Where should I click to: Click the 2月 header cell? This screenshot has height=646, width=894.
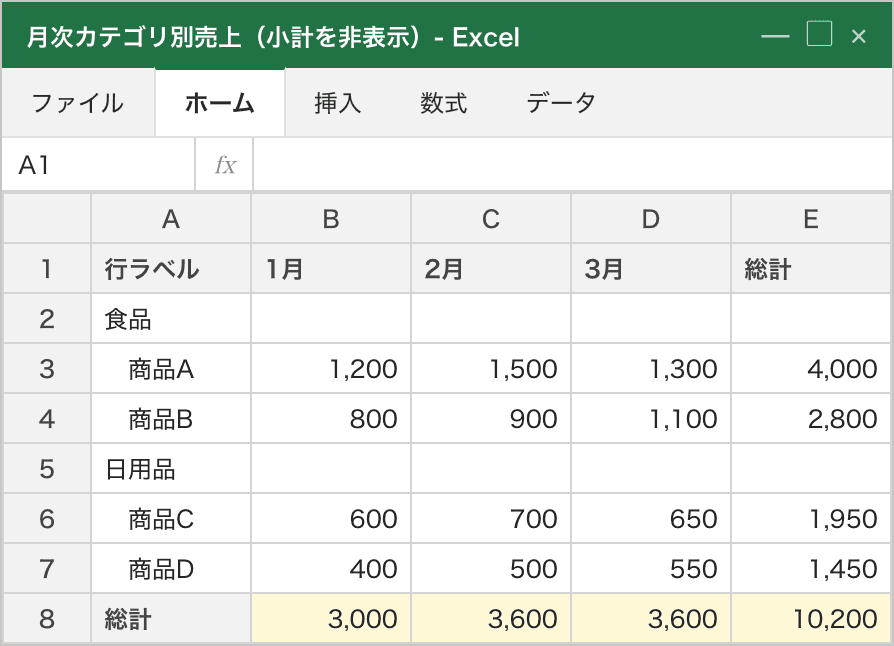click(491, 269)
